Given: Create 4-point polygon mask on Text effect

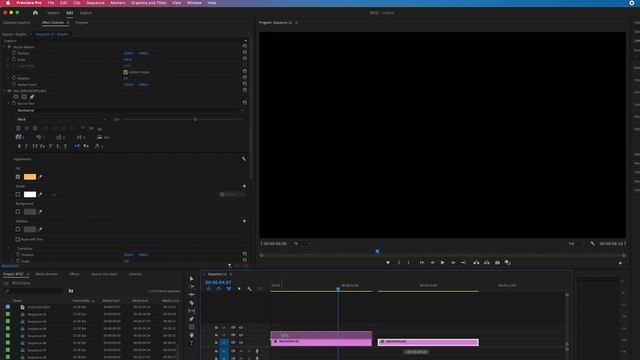Looking at the screenshot, I should pyautogui.click(x=24, y=97).
